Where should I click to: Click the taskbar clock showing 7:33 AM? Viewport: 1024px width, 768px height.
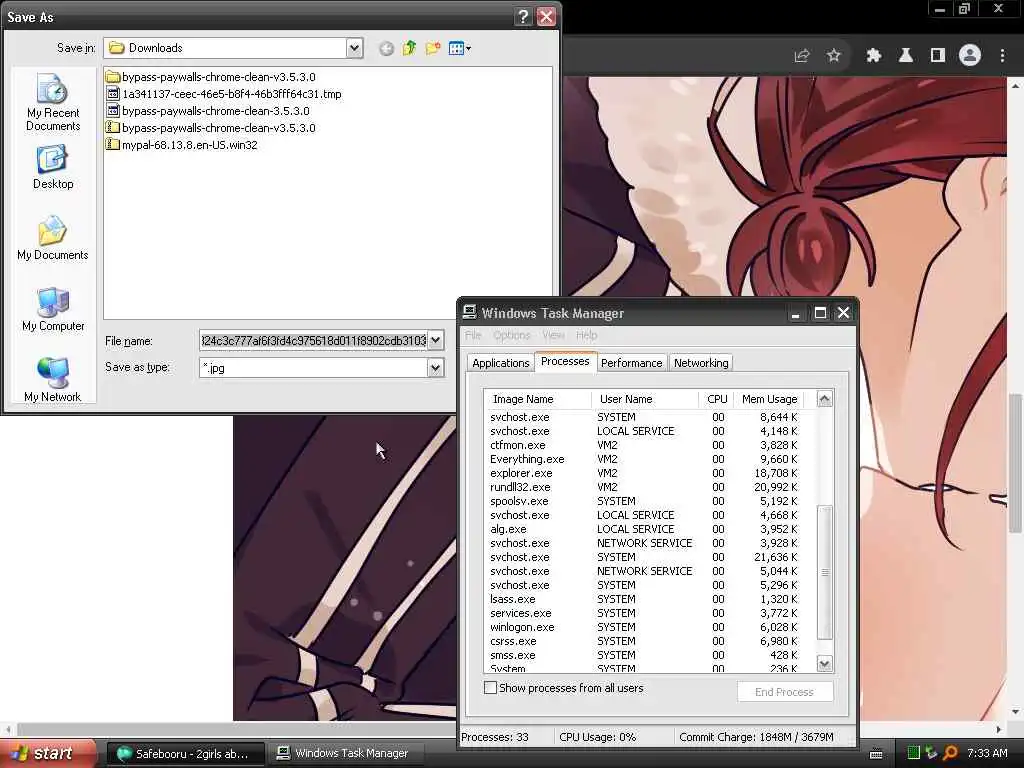987,754
